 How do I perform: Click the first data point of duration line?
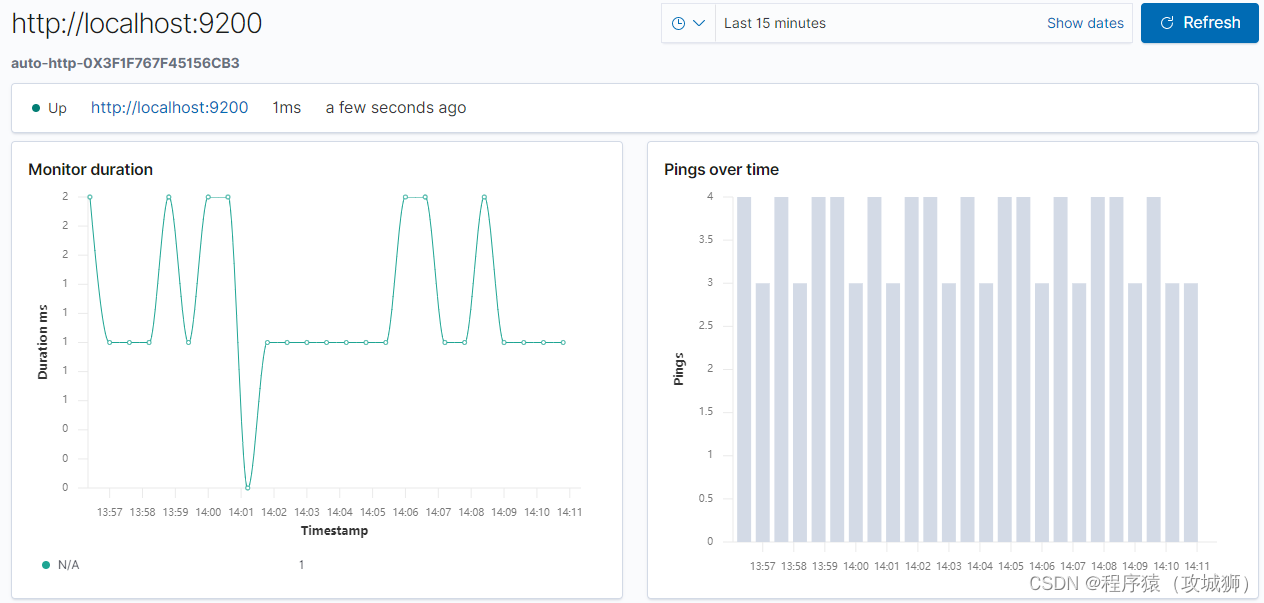[90, 197]
